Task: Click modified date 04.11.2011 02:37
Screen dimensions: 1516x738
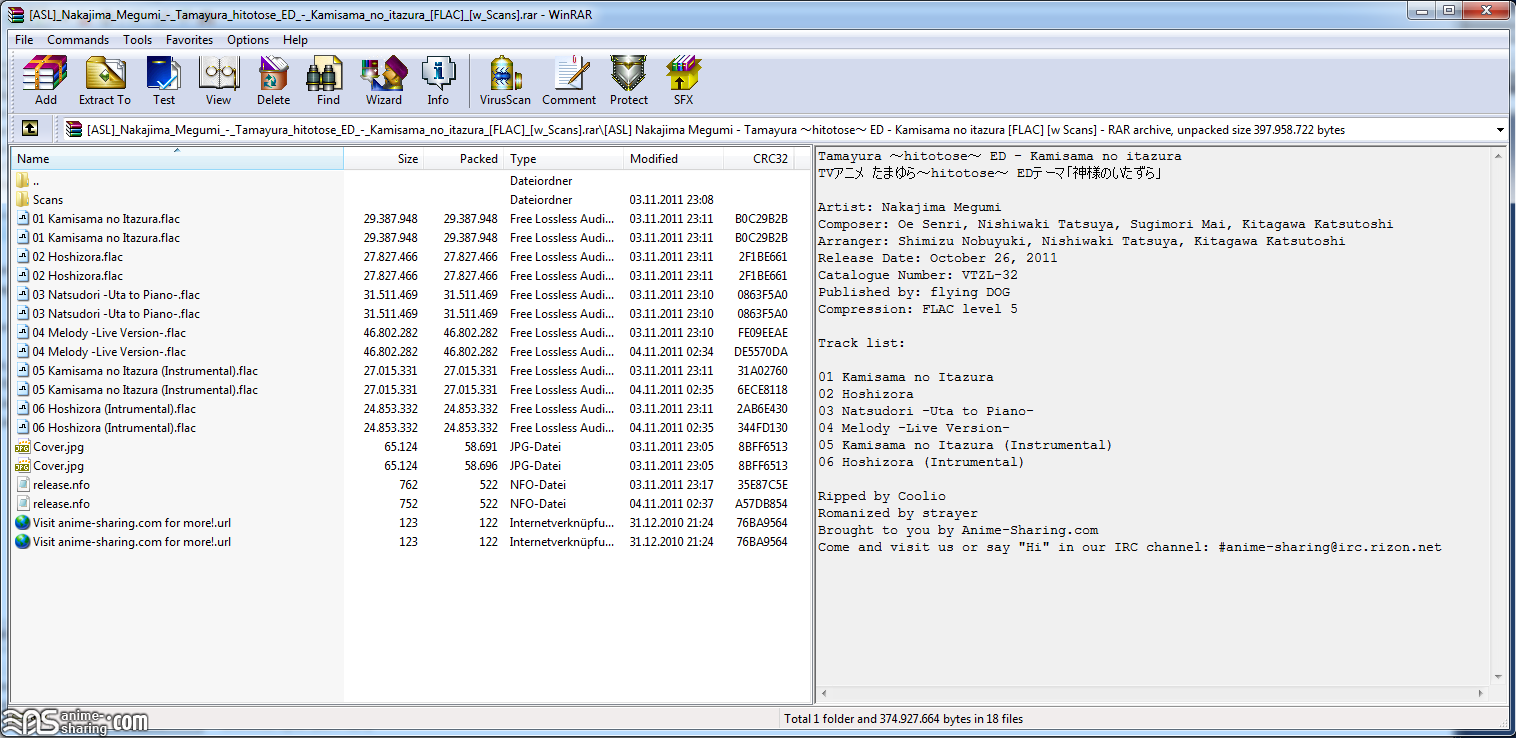Action: point(671,504)
